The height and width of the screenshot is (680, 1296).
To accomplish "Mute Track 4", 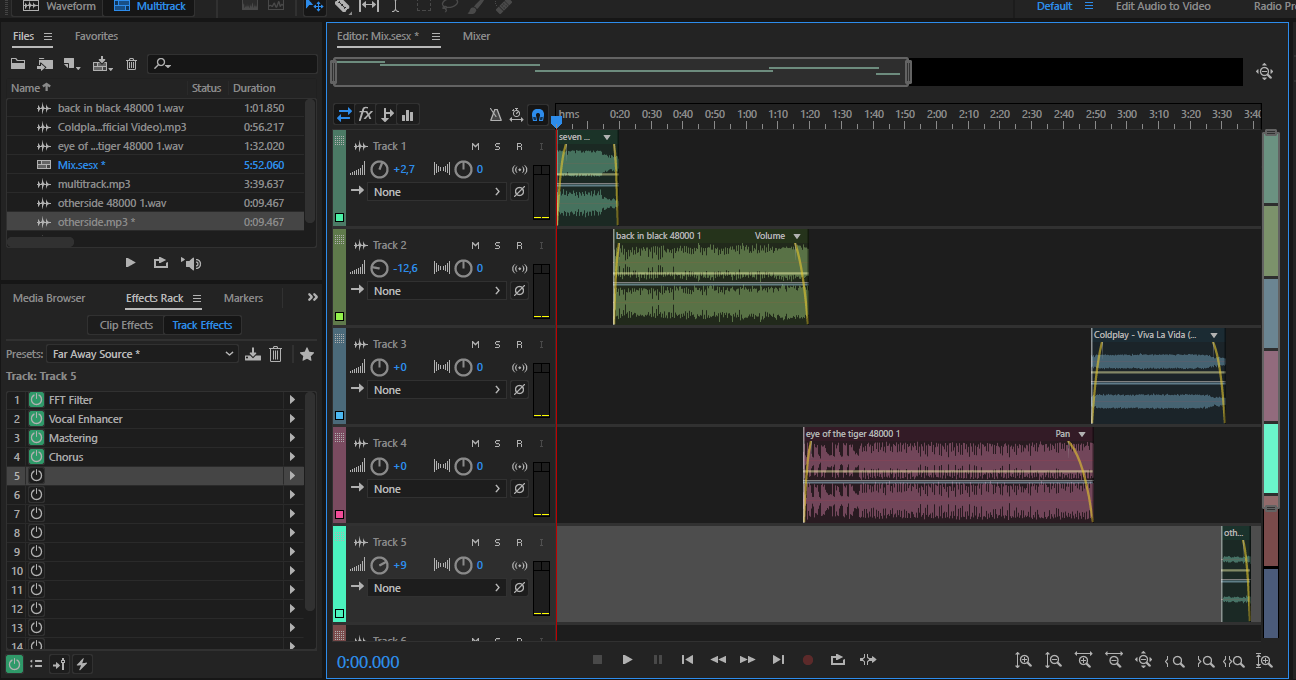I will [x=476, y=444].
